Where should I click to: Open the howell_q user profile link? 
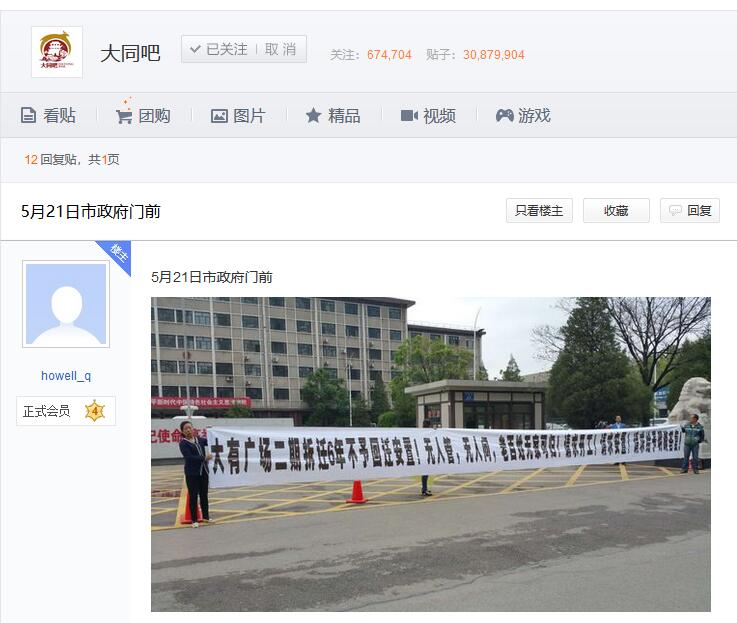tap(66, 376)
